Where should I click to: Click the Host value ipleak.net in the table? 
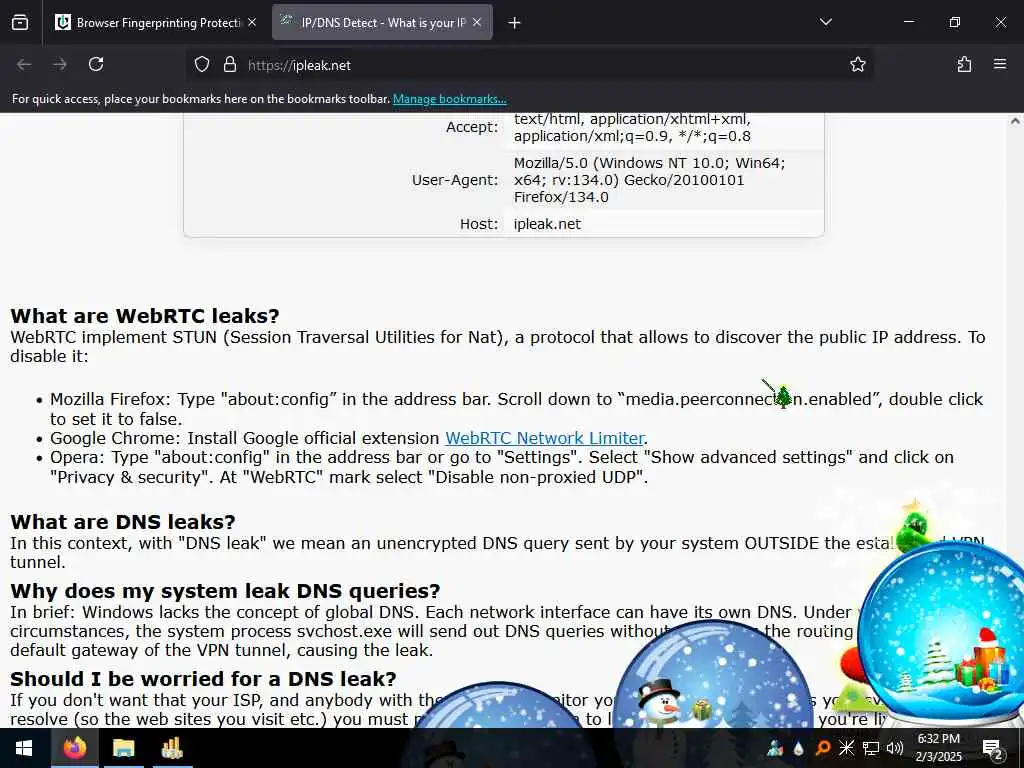pos(547,224)
